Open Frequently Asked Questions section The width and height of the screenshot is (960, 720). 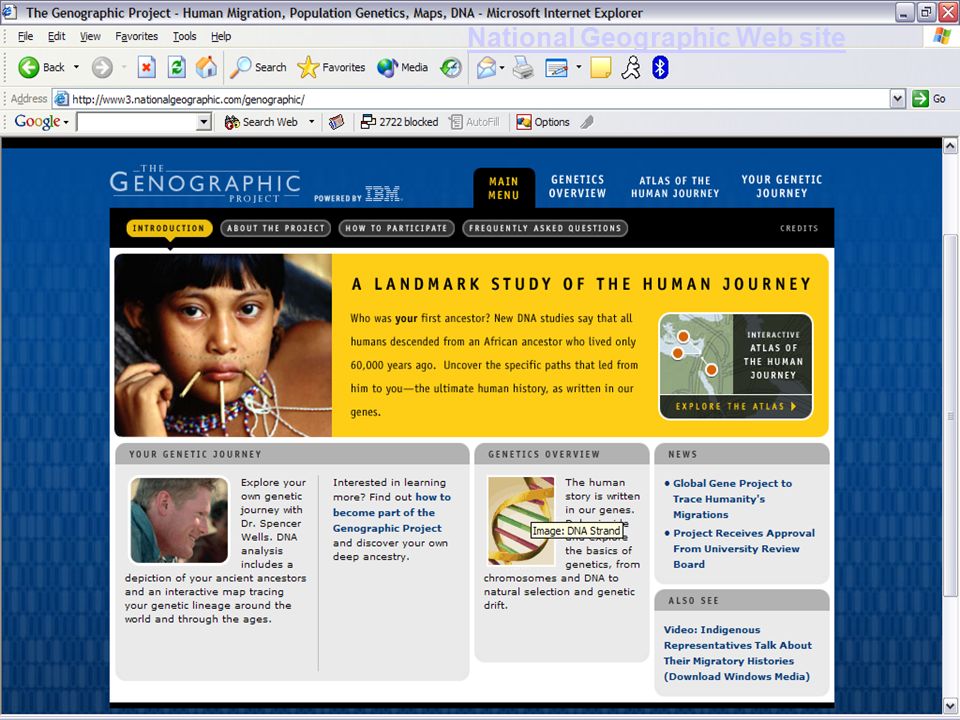(545, 228)
